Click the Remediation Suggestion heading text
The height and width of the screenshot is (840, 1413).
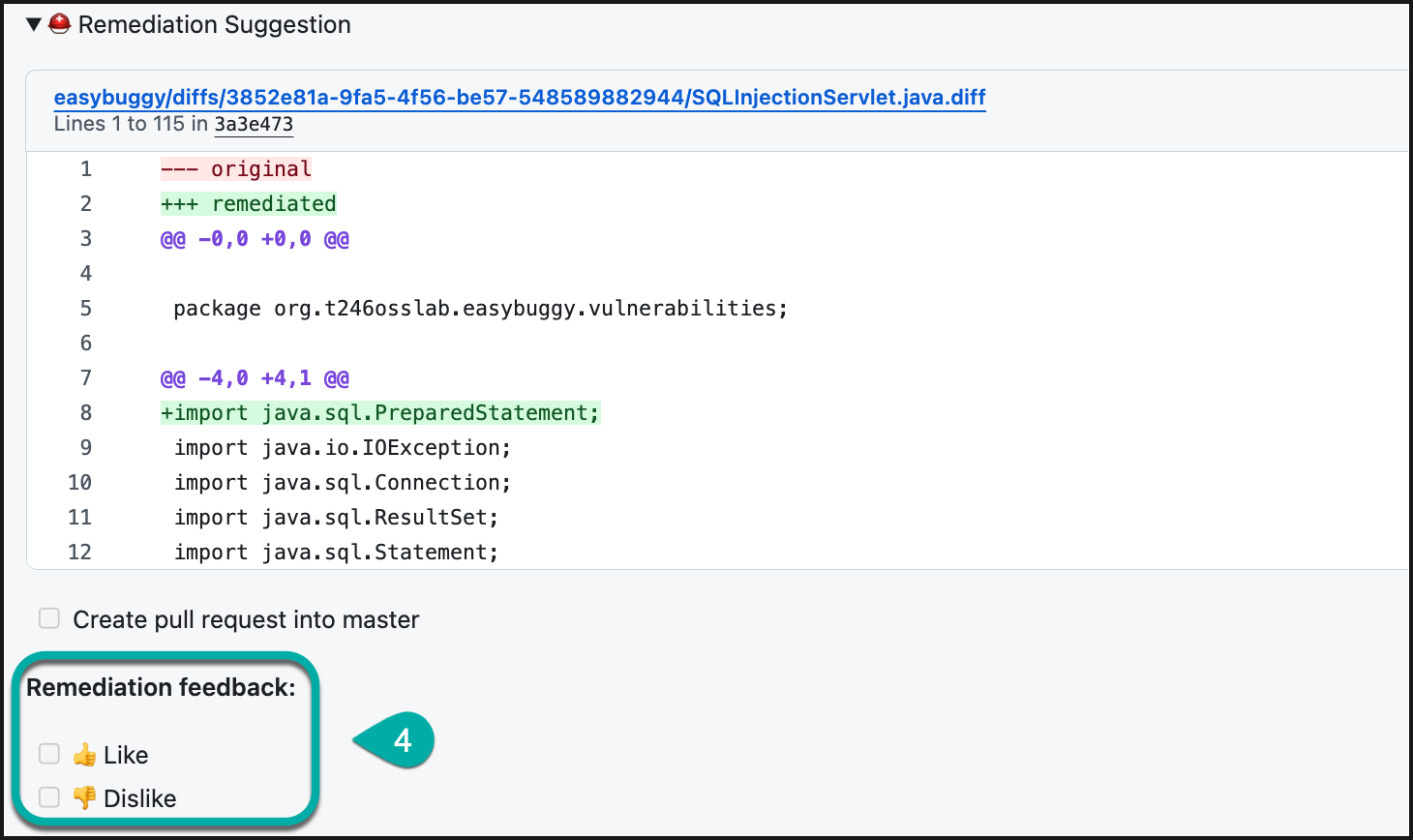(x=214, y=25)
